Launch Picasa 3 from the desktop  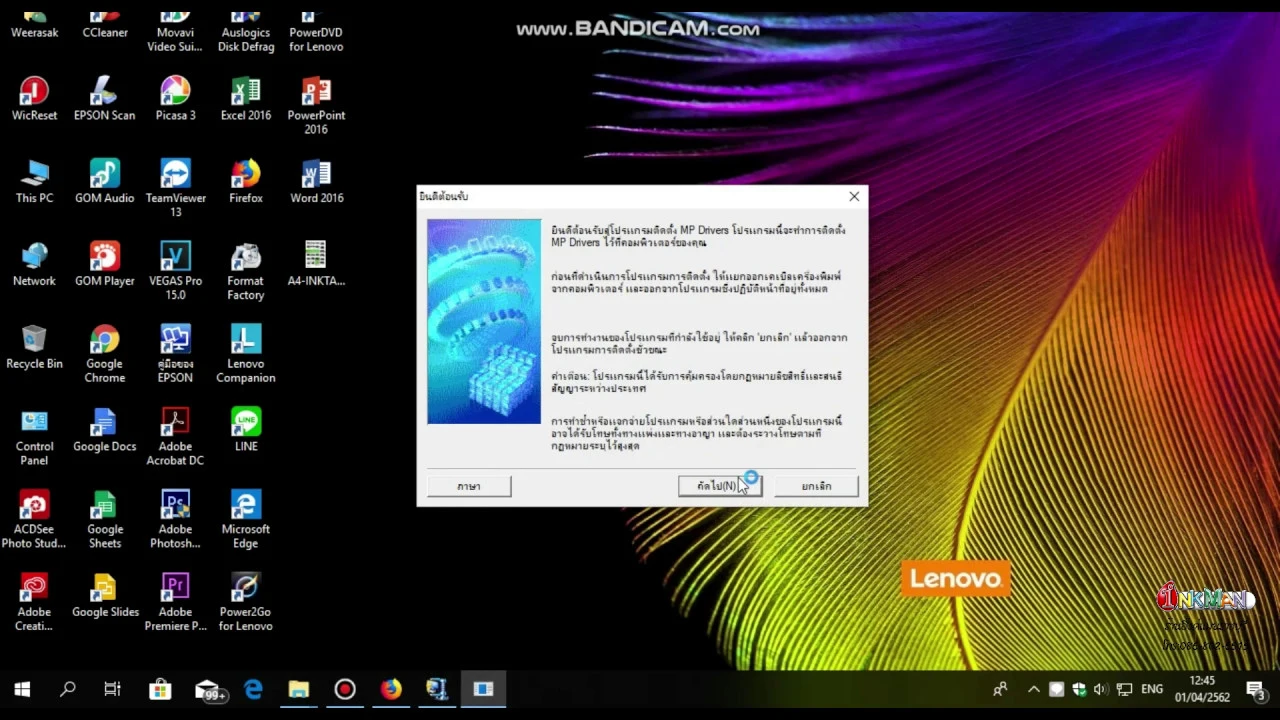[x=175, y=99]
